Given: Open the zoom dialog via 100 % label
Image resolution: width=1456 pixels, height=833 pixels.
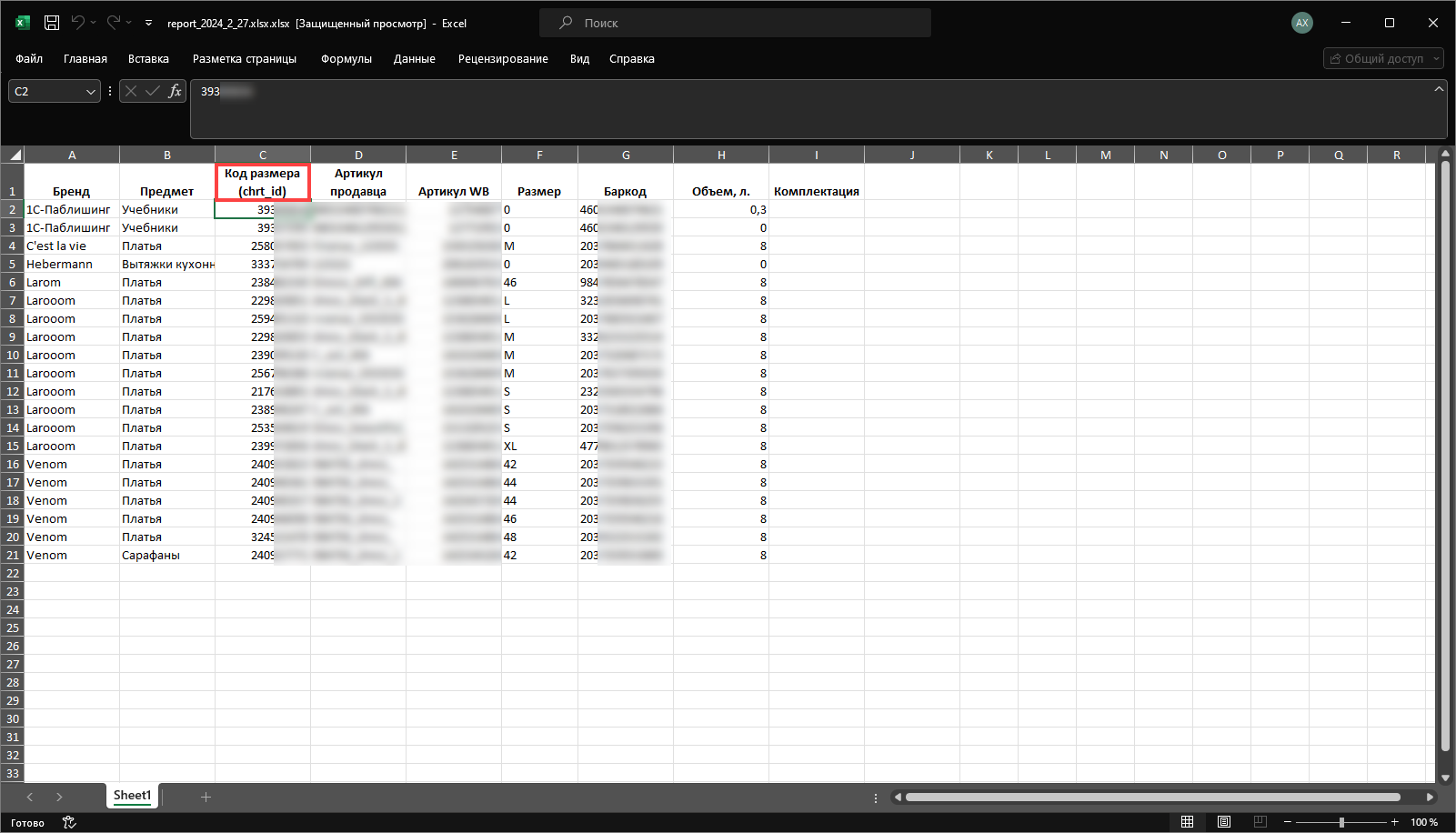Looking at the screenshot, I should tap(1424, 822).
